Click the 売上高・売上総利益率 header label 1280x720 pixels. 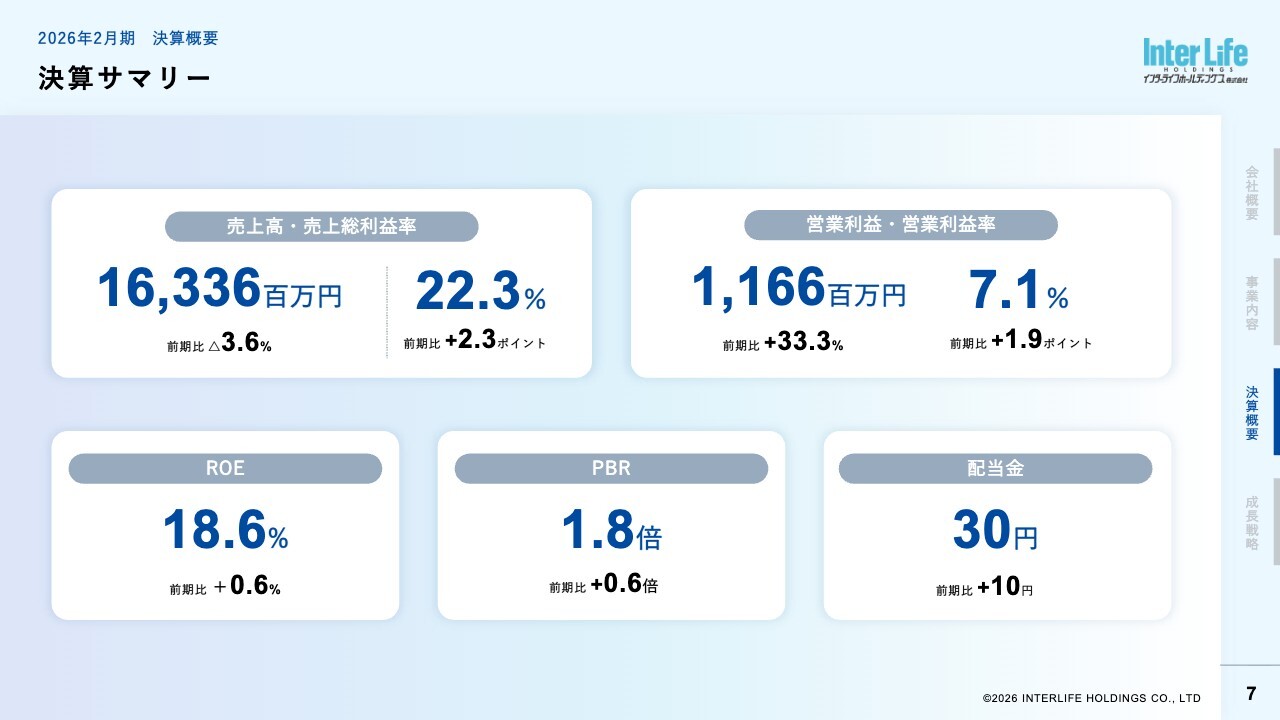point(321,227)
